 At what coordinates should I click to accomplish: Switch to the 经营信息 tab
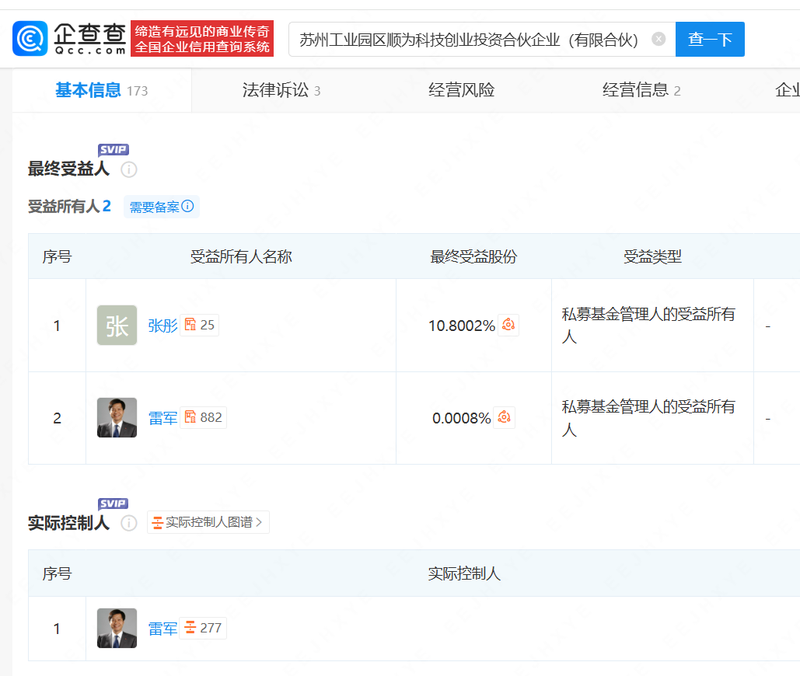pos(642,90)
